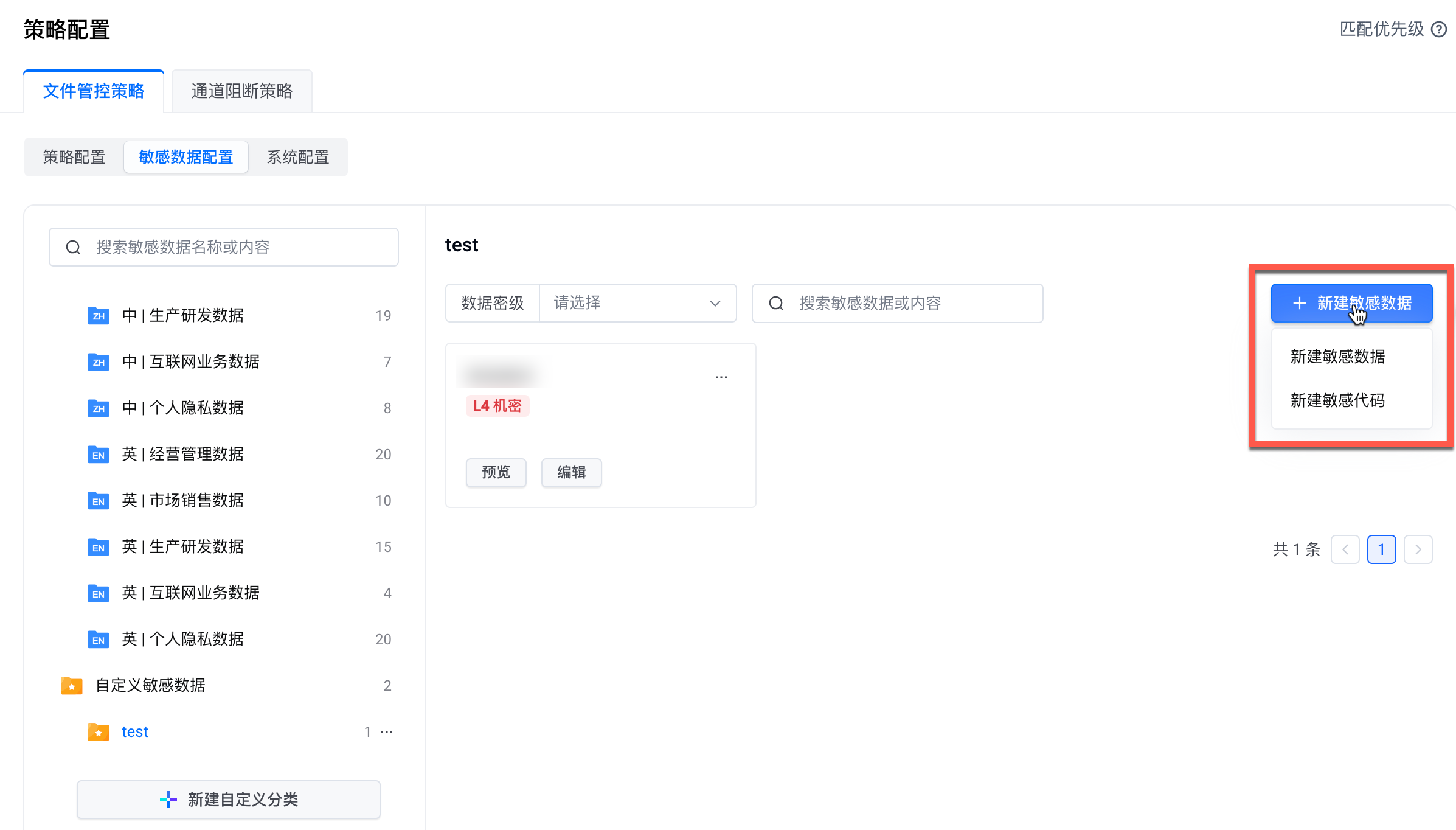The image size is (1456, 830).
Task: Click the ZH folder icon for 中 | 个人隐私数据
Action: pos(99,408)
